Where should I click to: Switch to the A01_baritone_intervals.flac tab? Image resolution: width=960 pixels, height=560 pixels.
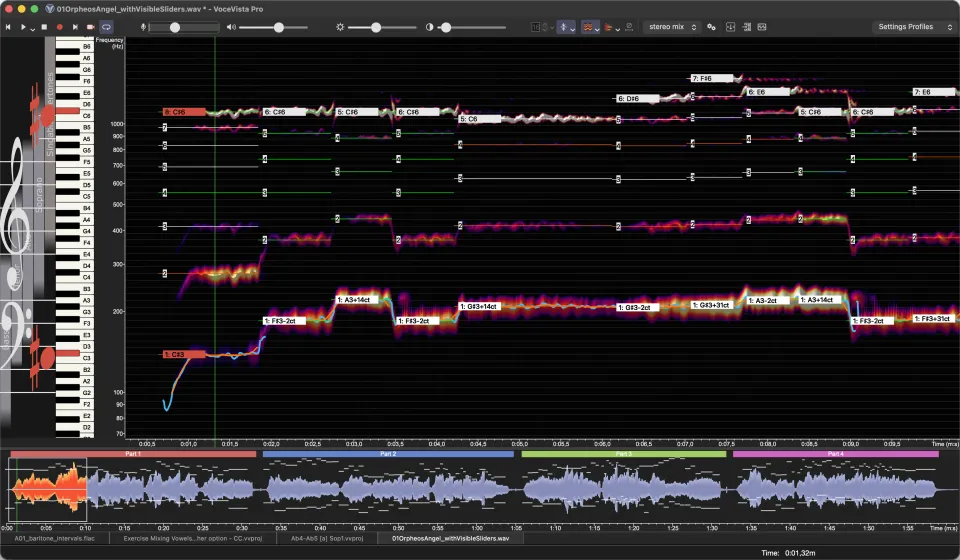point(54,539)
